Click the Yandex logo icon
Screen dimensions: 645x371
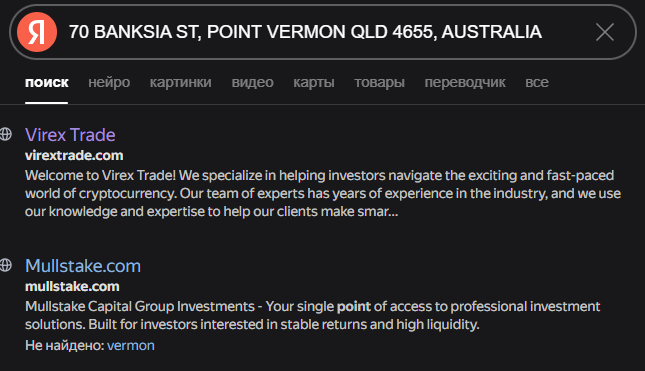[x=37, y=32]
